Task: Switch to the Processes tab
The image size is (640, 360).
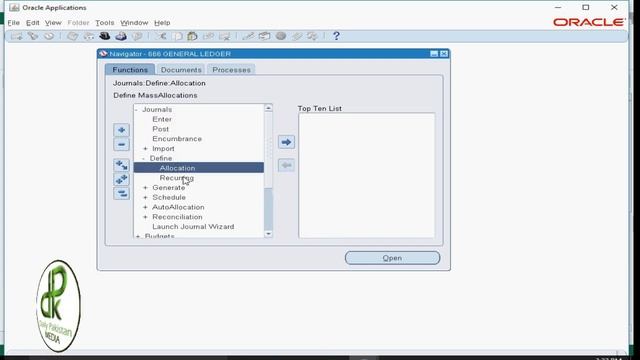Action: point(231,70)
